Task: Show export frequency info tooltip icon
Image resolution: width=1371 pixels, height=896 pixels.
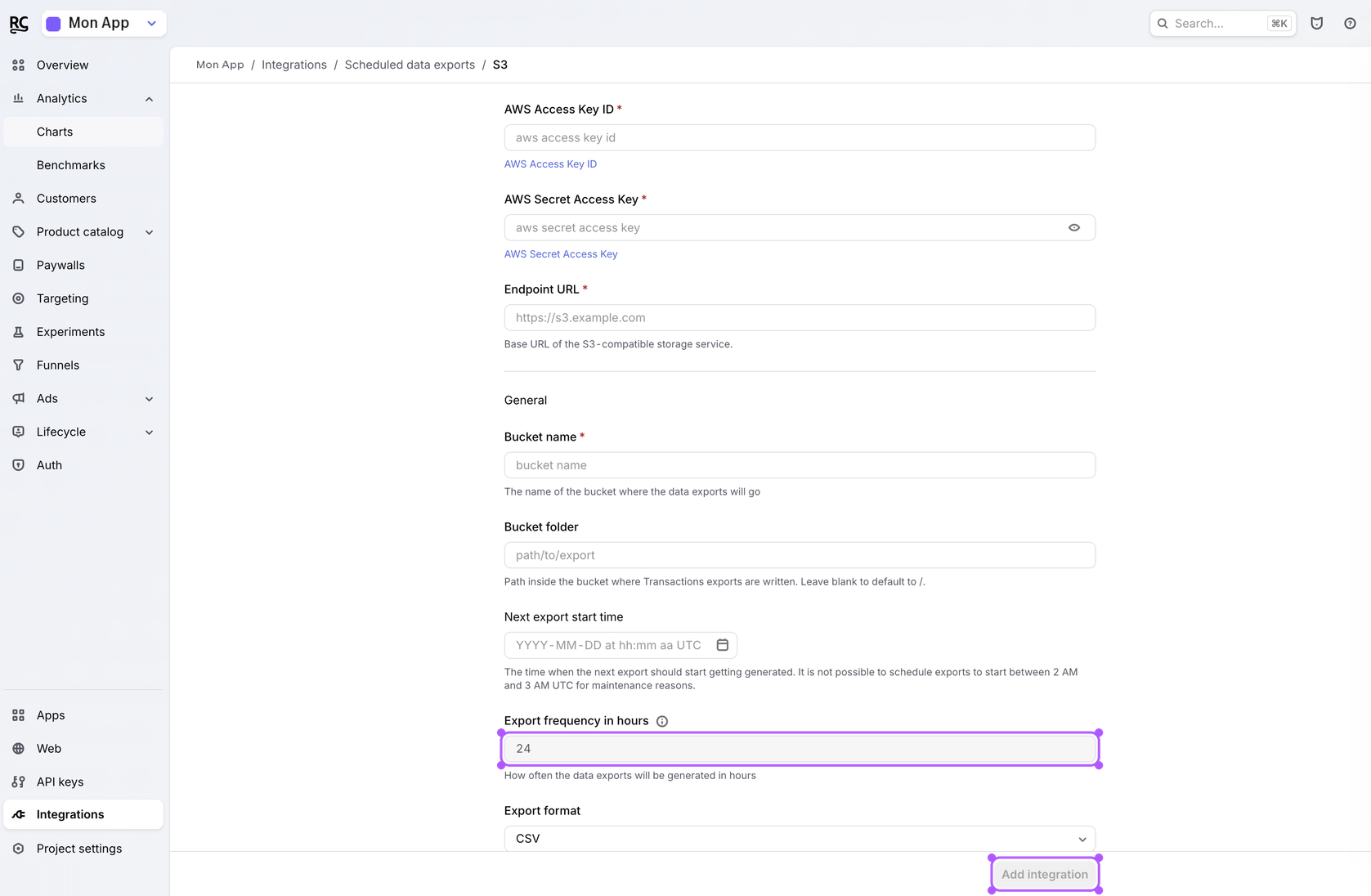Action: [662, 721]
